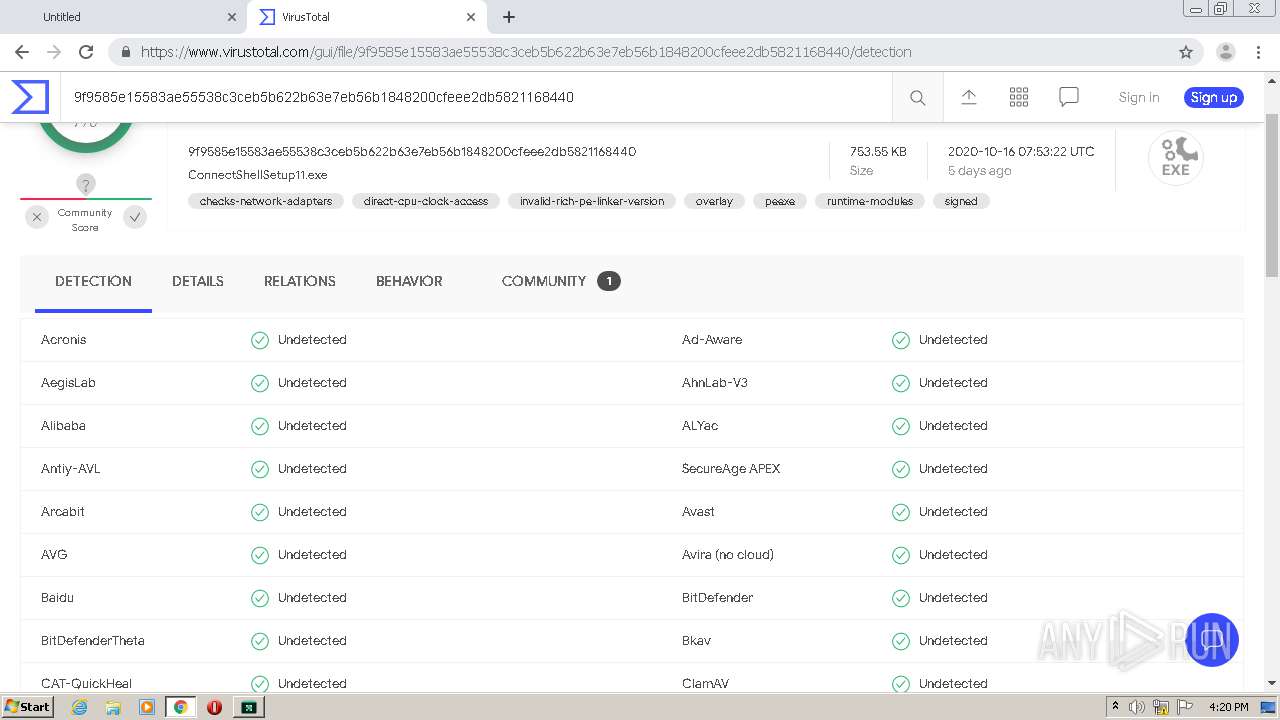Click the red Opera taskbar icon
The width and height of the screenshot is (1280, 720).
214,707
